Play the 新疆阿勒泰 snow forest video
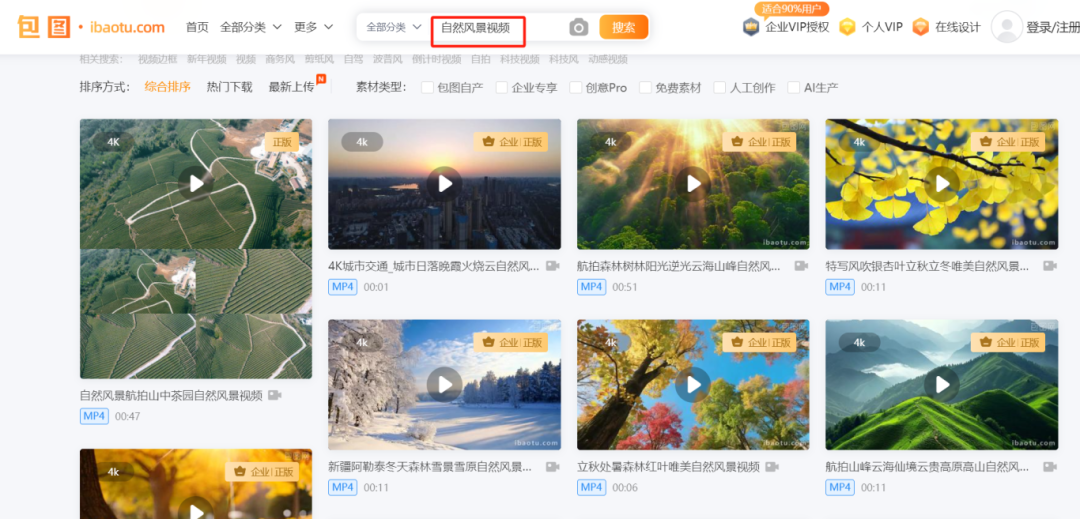 (x=444, y=384)
